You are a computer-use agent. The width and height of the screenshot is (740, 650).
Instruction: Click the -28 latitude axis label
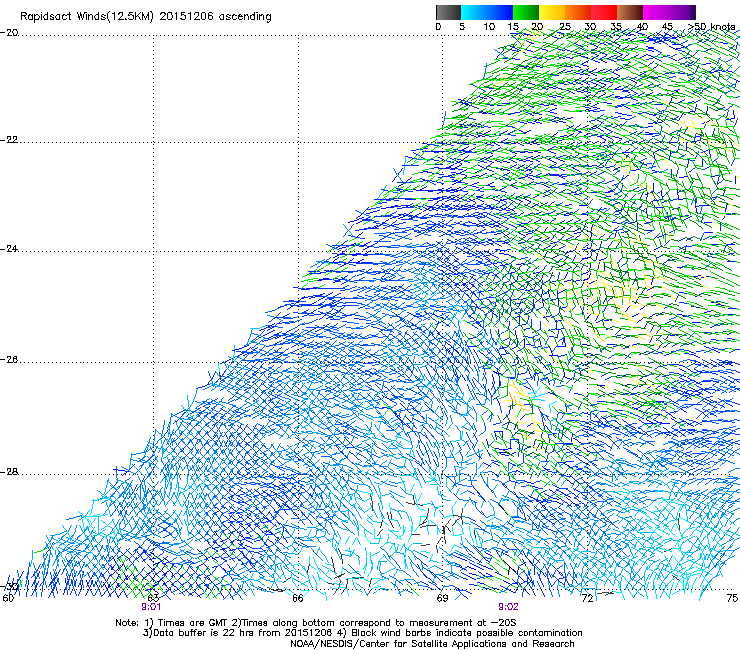pyautogui.click(x=9, y=472)
